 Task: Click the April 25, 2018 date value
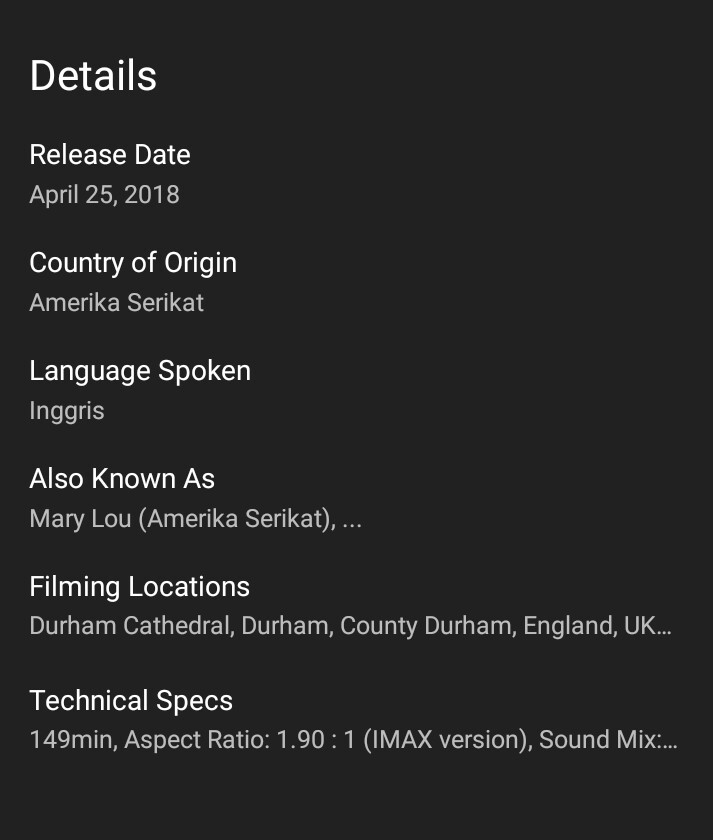104,194
